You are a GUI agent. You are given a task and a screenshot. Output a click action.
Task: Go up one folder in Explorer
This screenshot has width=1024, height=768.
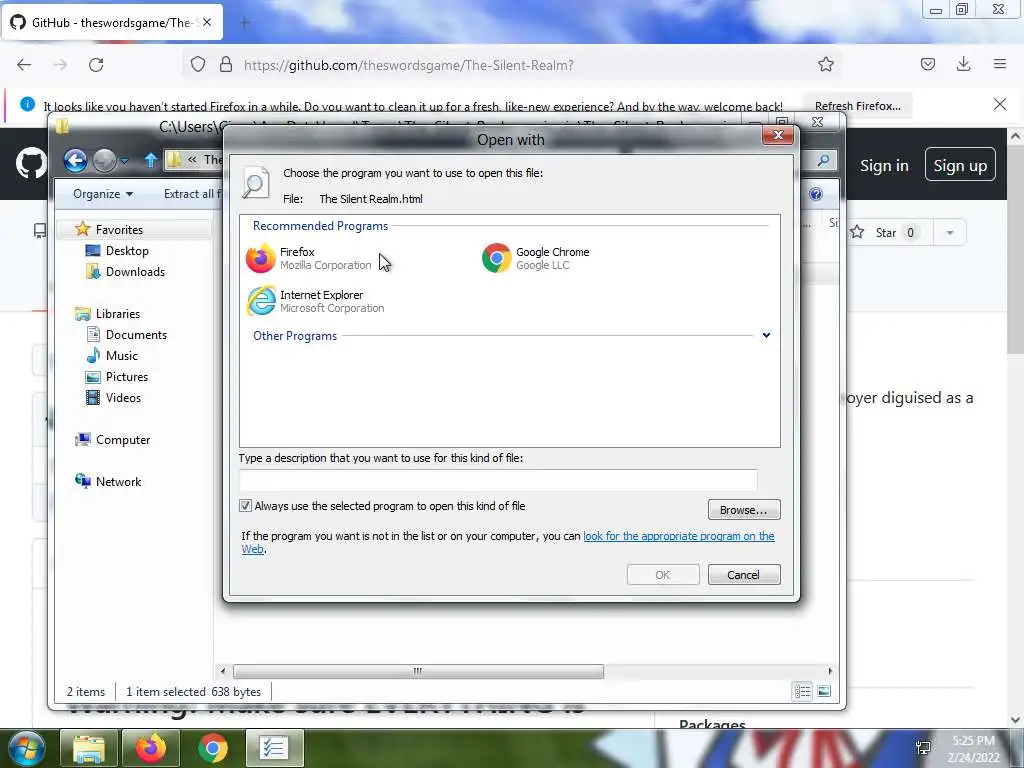(150, 160)
